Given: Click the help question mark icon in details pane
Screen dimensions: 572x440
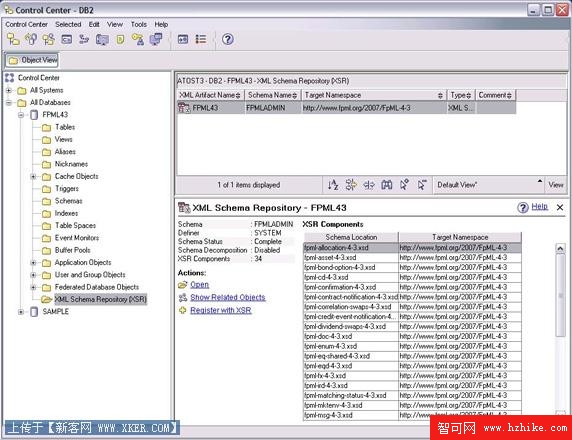Looking at the screenshot, I should coord(523,207).
